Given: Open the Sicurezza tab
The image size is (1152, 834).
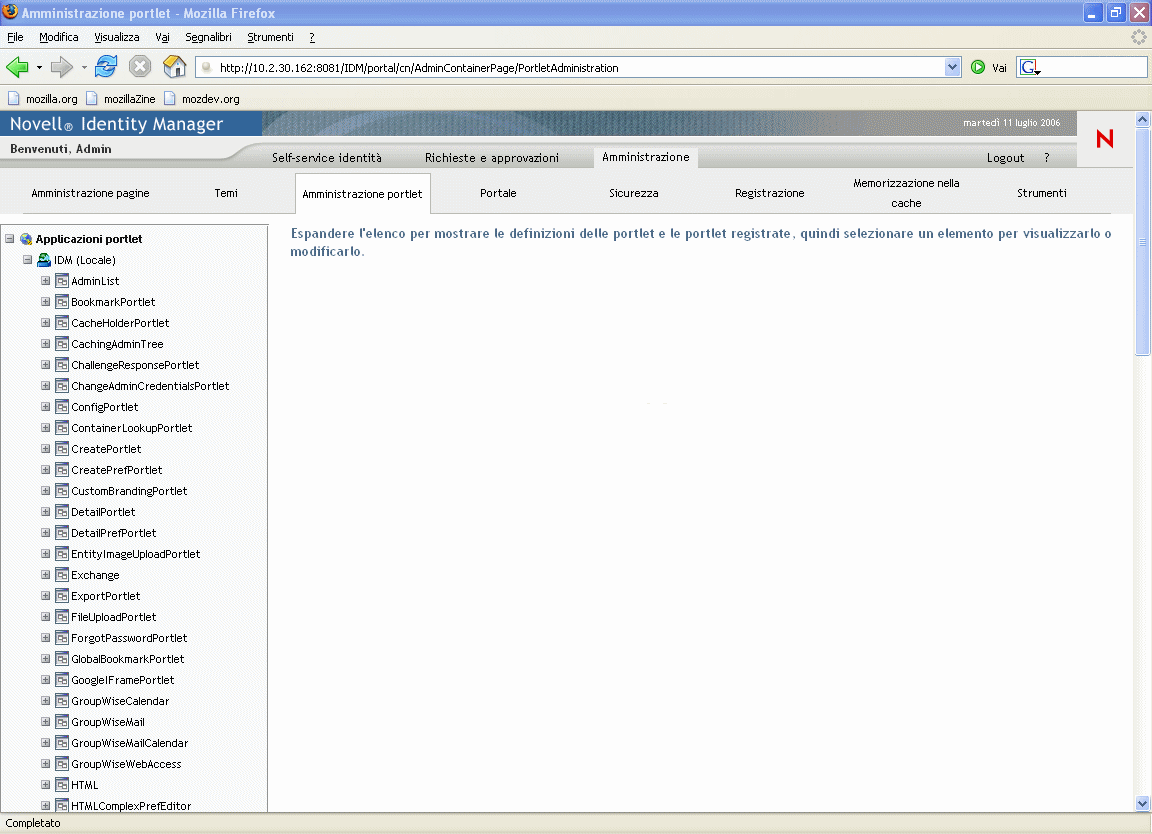Looking at the screenshot, I should point(633,193).
